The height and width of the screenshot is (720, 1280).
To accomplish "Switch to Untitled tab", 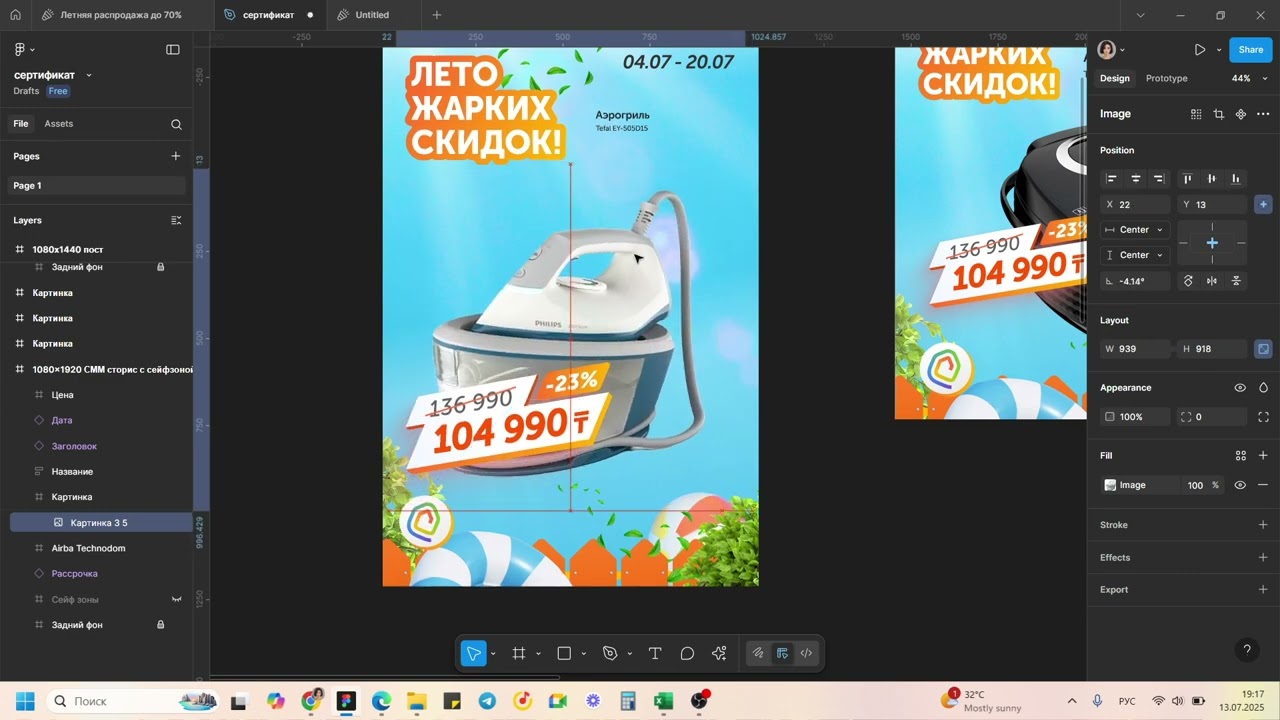I will tap(372, 15).
